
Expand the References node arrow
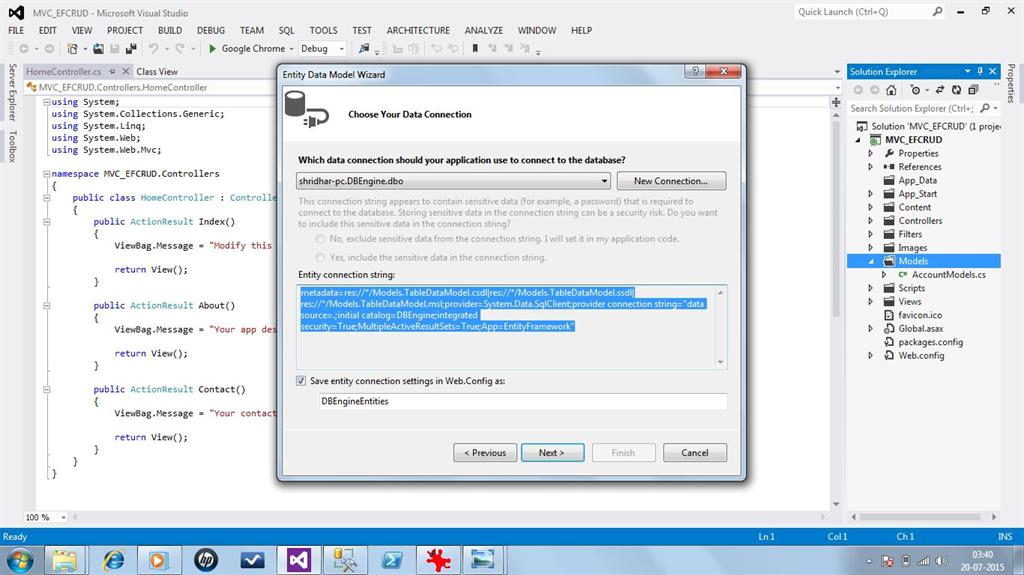[x=871, y=167]
